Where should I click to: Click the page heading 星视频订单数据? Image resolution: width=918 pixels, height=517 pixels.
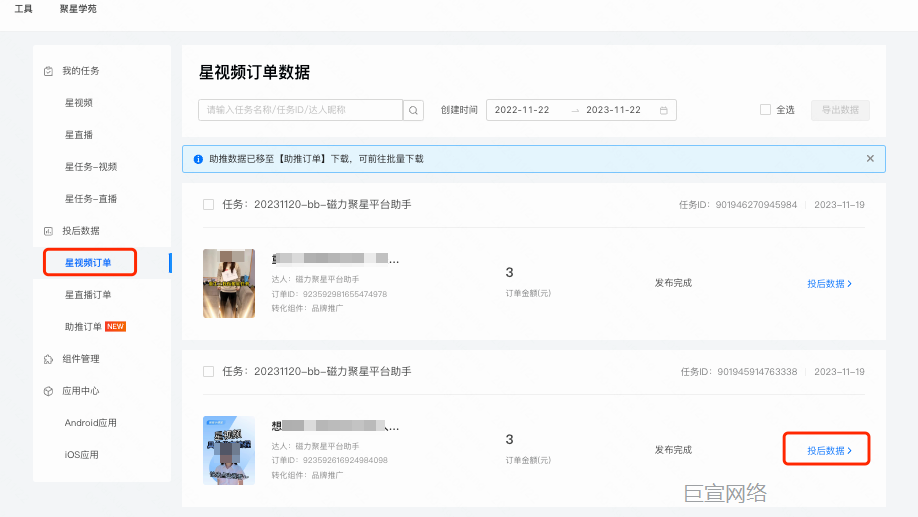pos(254,73)
